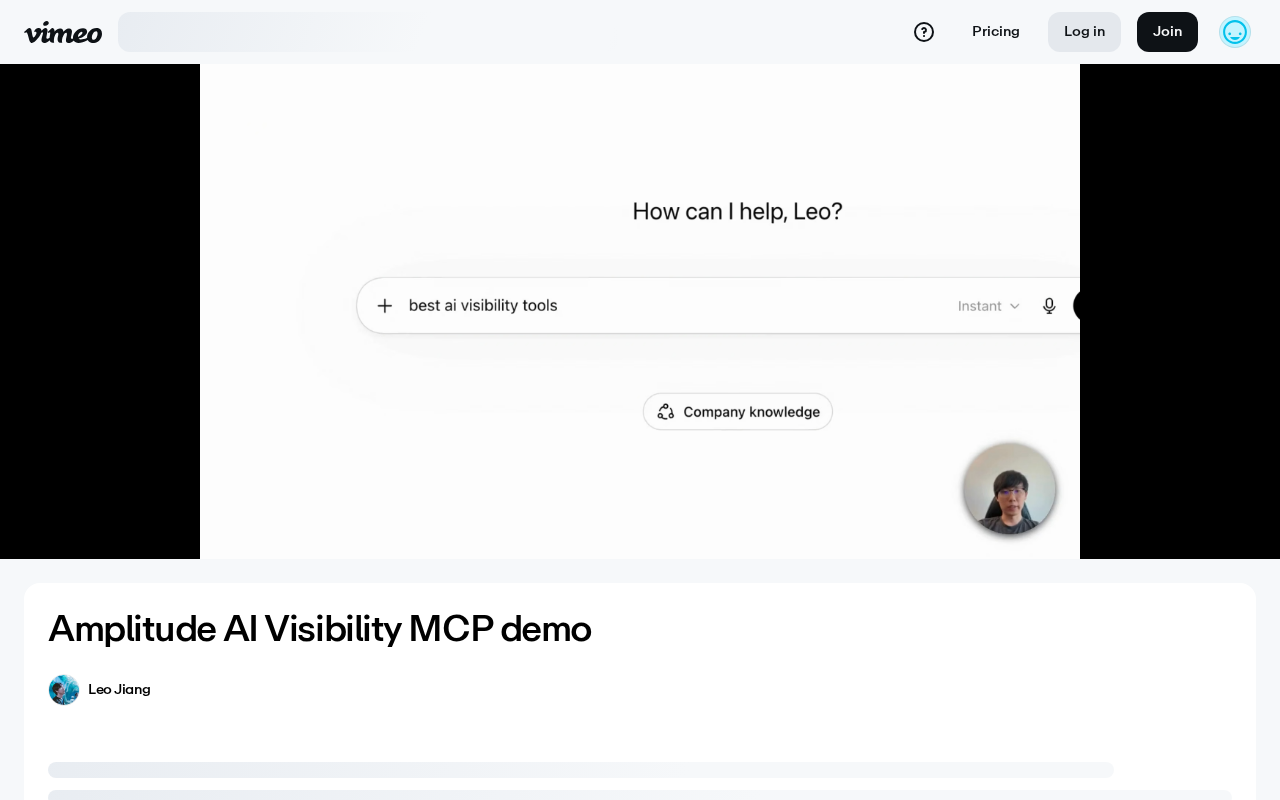Go to the Vimeo home logo
This screenshot has width=1280, height=800.
(63, 32)
